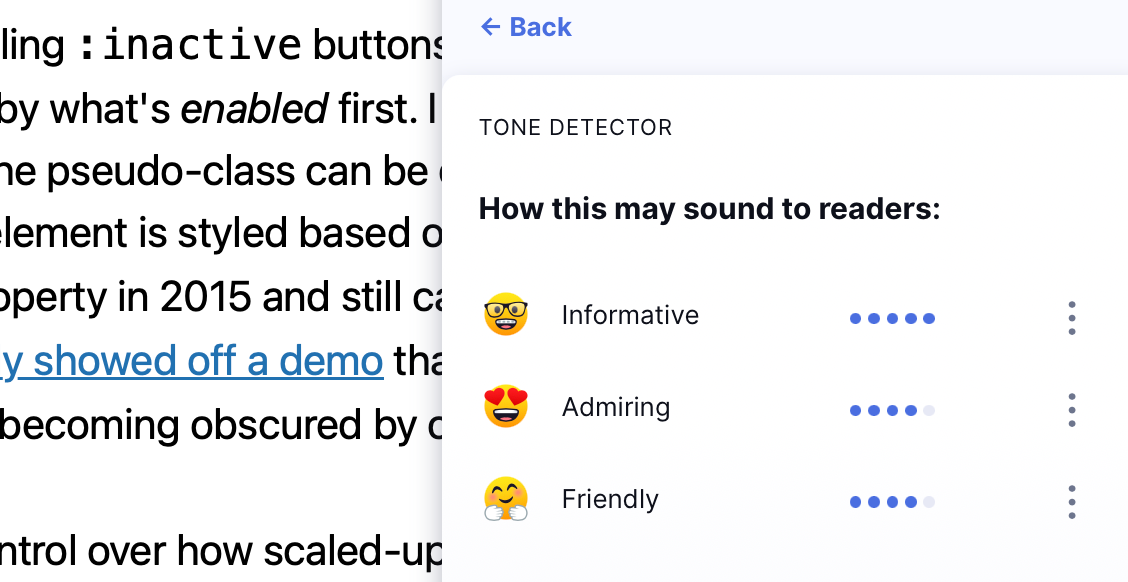Select the Admiring tone label

(x=615, y=407)
